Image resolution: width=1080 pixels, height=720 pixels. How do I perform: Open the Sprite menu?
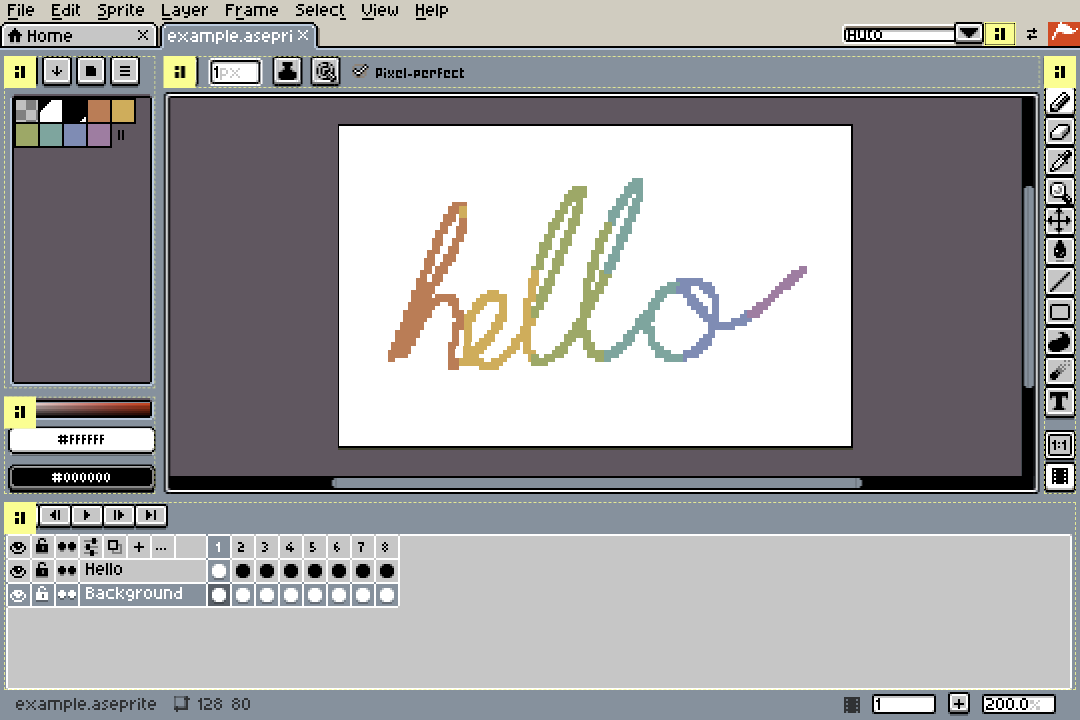pos(121,10)
